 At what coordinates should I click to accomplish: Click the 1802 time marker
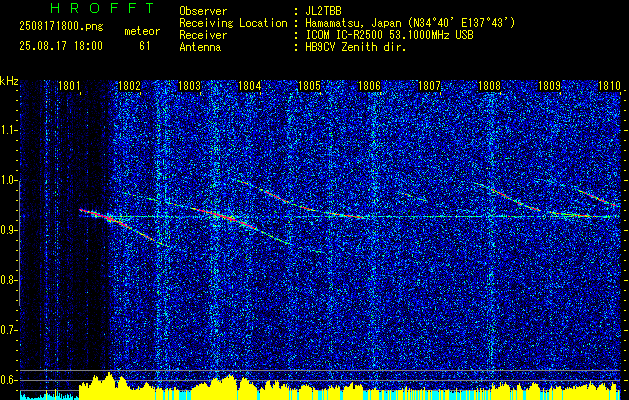click(129, 85)
